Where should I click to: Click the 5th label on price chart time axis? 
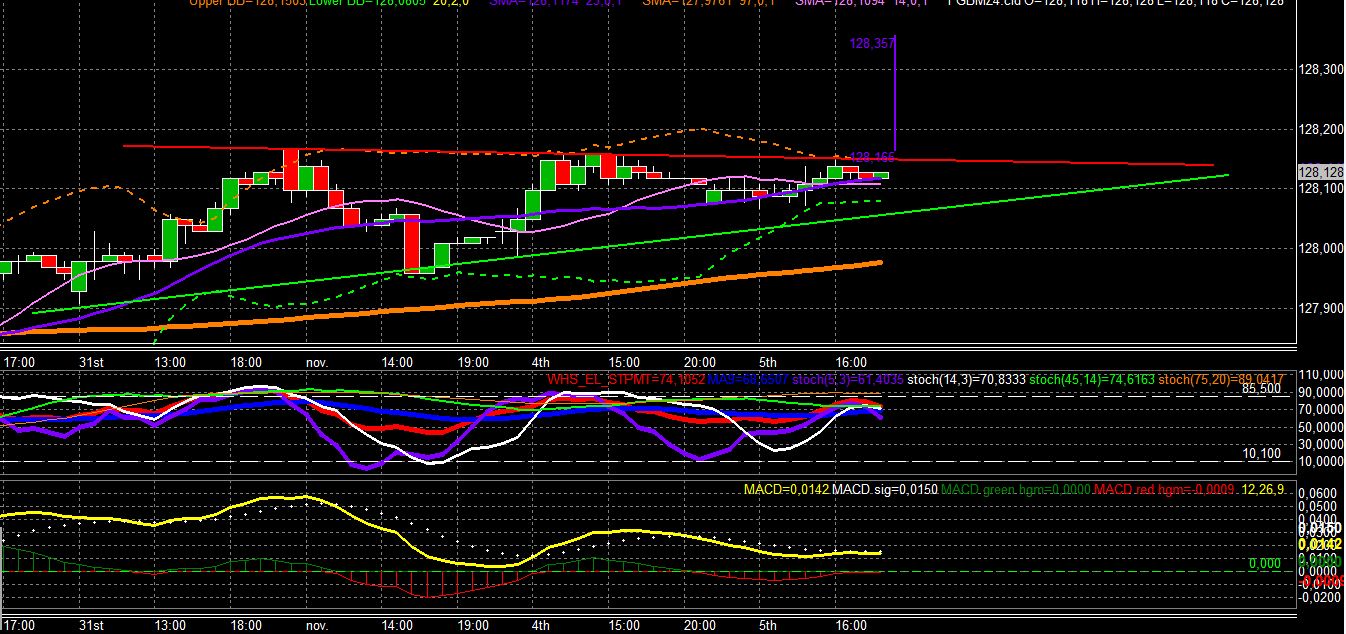coord(767,361)
